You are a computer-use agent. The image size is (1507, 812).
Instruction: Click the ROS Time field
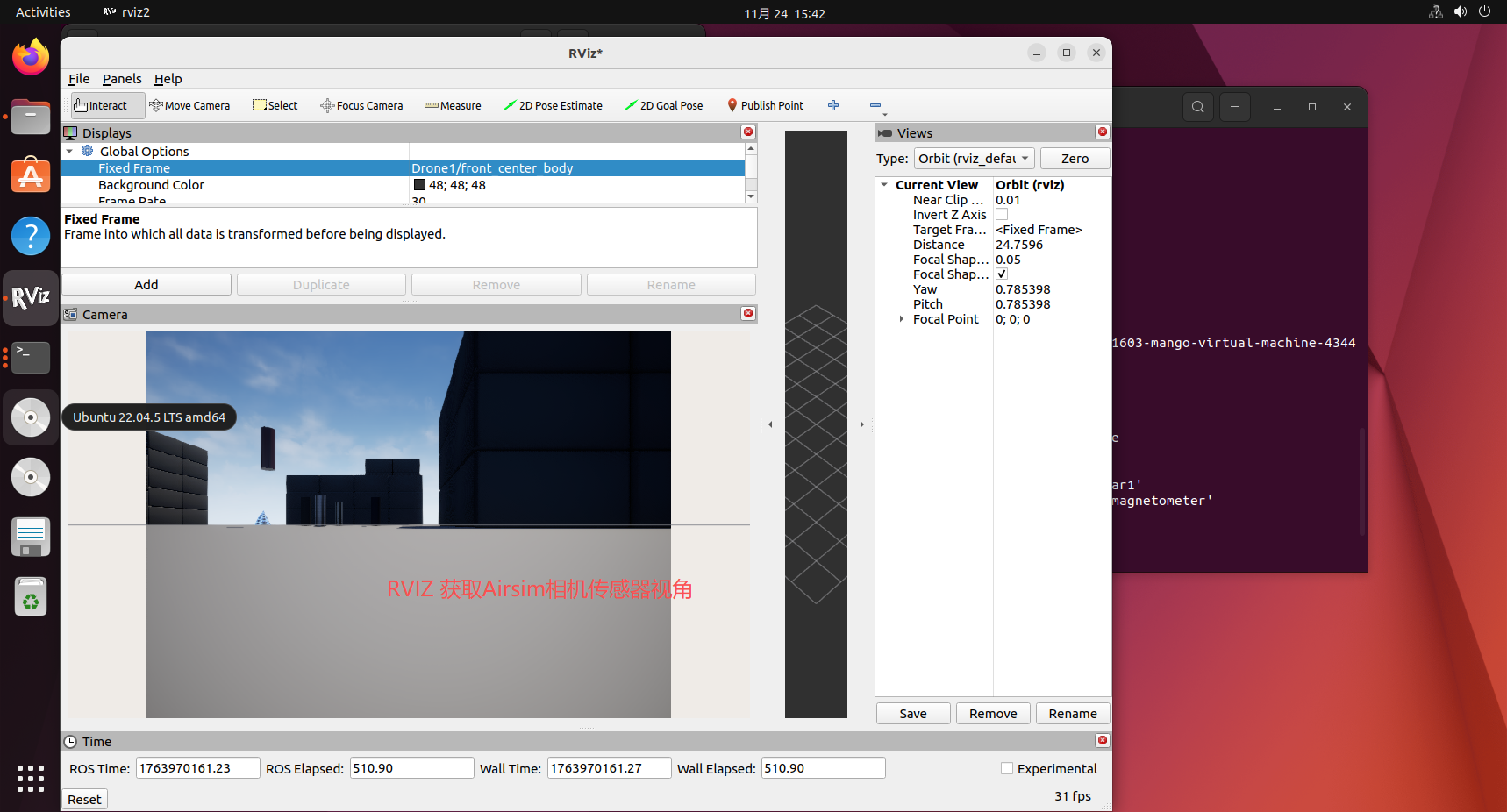198,768
